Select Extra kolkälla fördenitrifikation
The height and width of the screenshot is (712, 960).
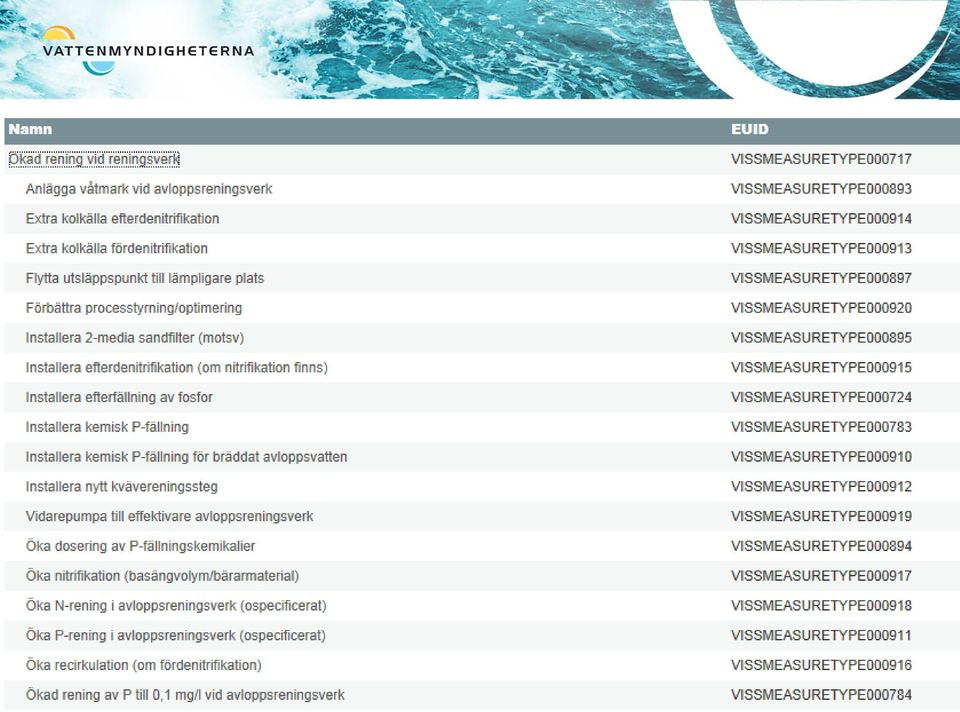click(x=116, y=249)
